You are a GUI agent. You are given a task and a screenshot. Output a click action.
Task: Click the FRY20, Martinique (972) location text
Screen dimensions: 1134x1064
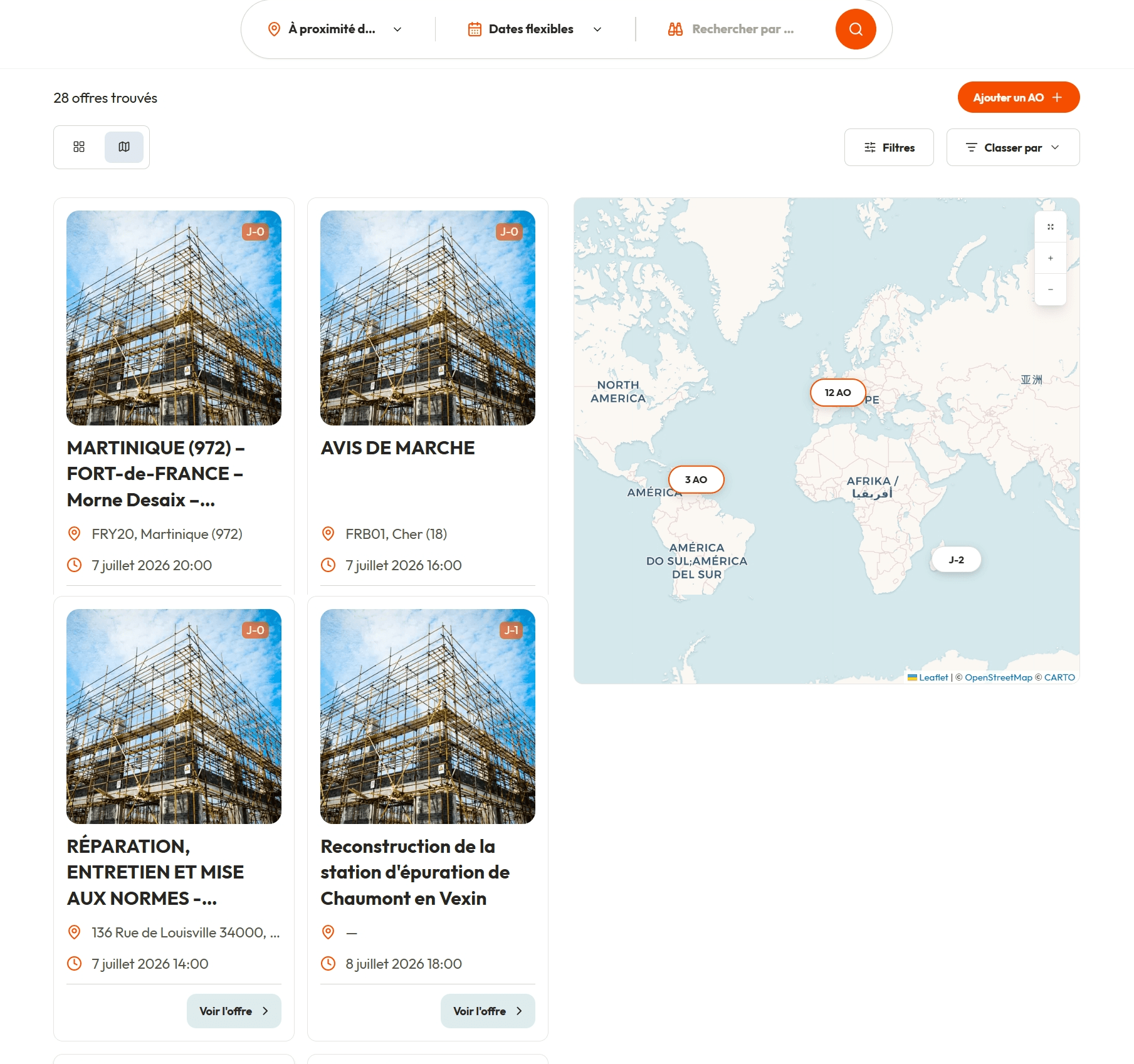pos(167,534)
